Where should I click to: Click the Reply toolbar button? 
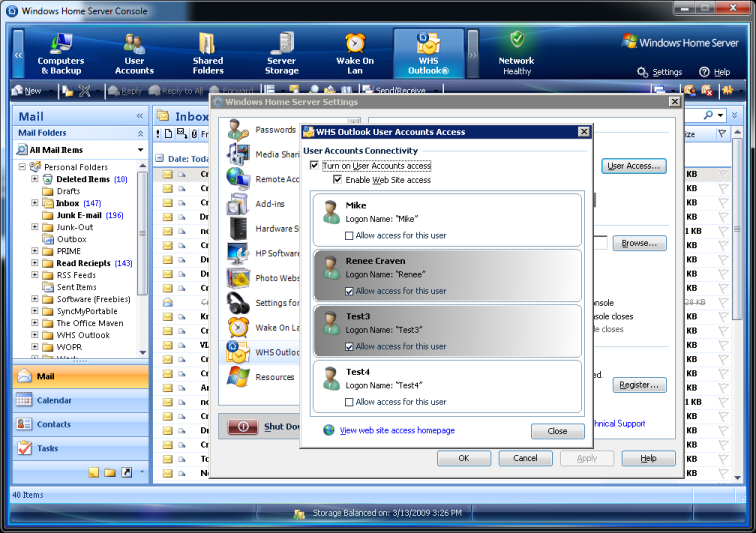[x=125, y=91]
